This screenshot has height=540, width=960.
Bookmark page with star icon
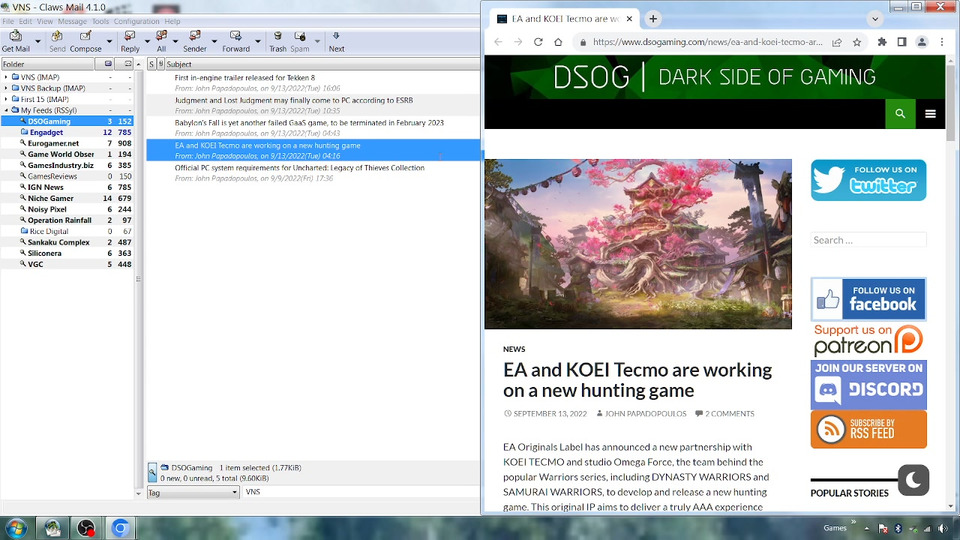[857, 42]
